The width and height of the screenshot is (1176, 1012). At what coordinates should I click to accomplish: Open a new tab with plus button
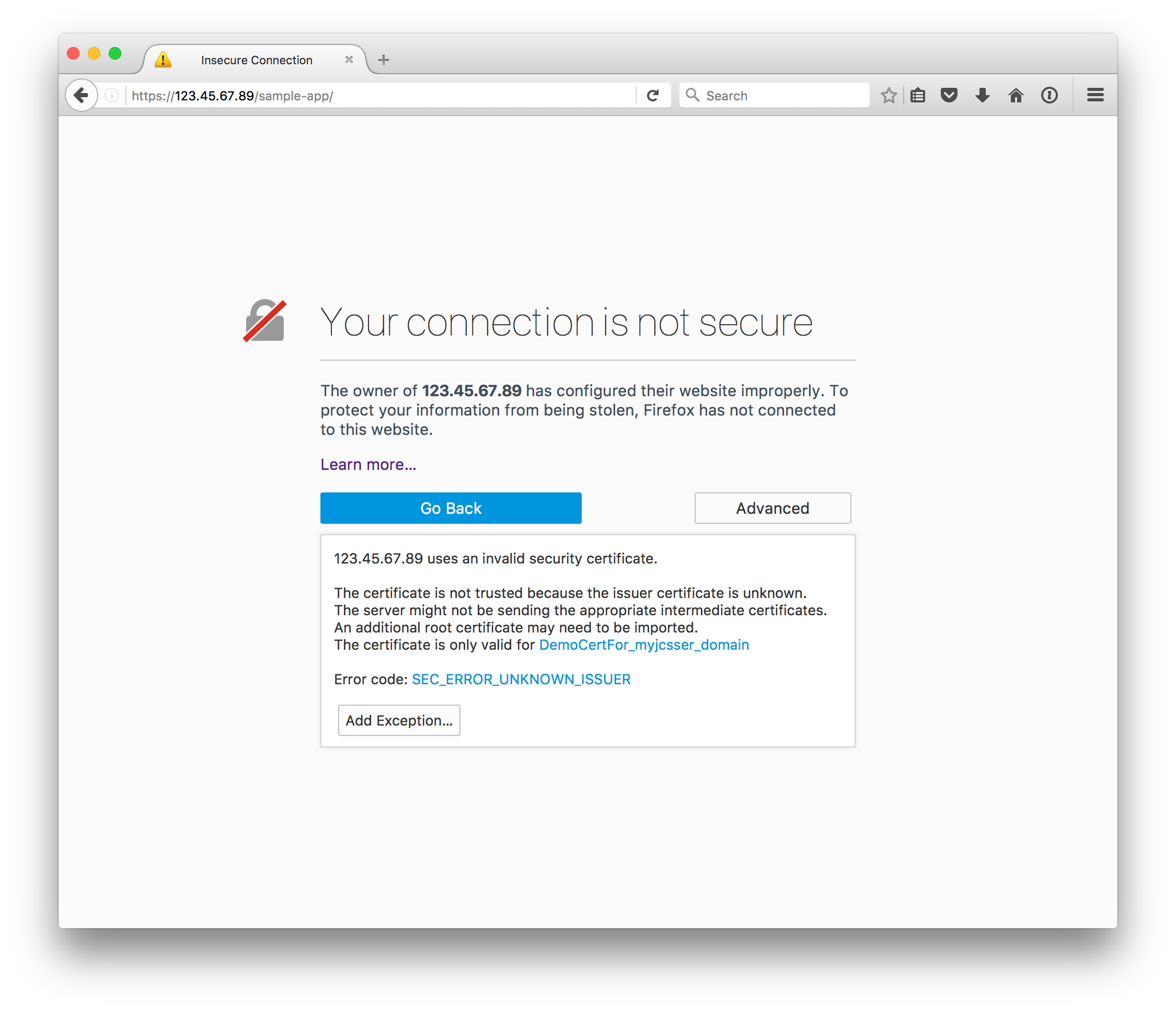[x=384, y=60]
